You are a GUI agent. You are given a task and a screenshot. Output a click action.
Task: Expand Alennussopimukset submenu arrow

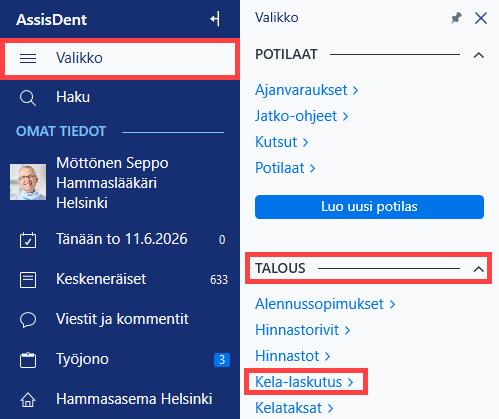[x=393, y=304]
